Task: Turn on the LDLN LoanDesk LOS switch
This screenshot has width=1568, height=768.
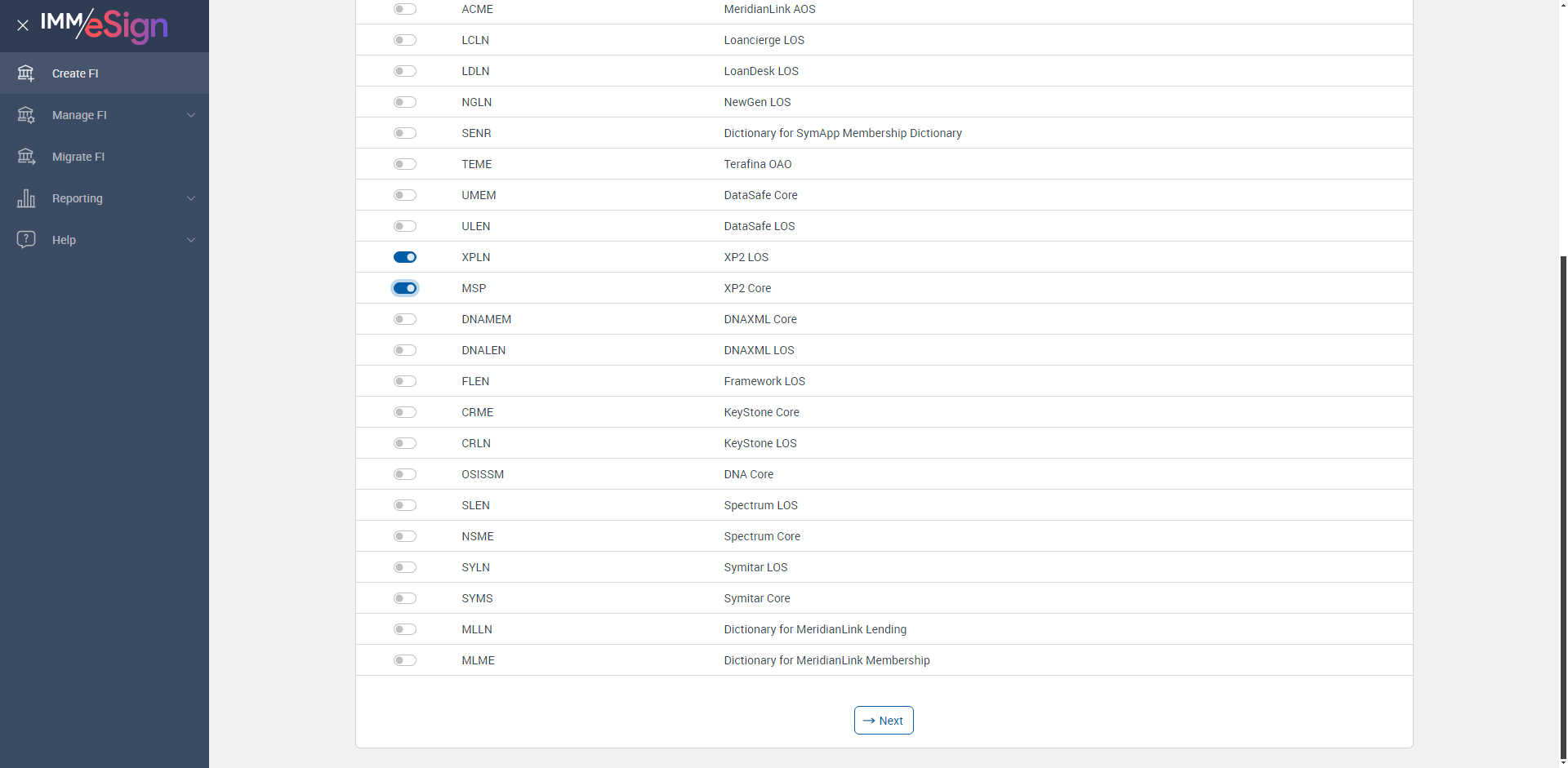Action: point(405,71)
